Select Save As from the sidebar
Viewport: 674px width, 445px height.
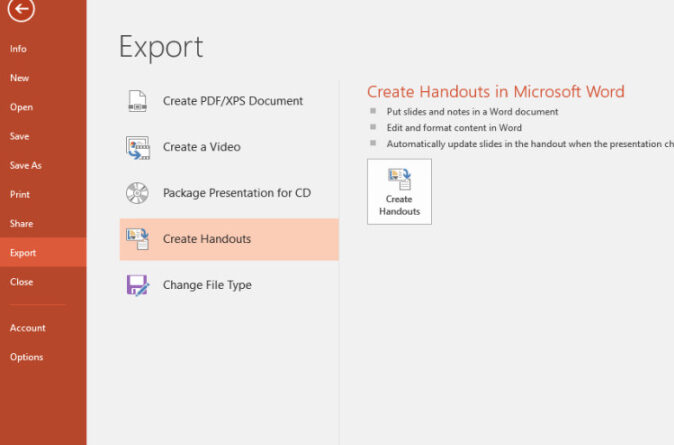pos(25,165)
